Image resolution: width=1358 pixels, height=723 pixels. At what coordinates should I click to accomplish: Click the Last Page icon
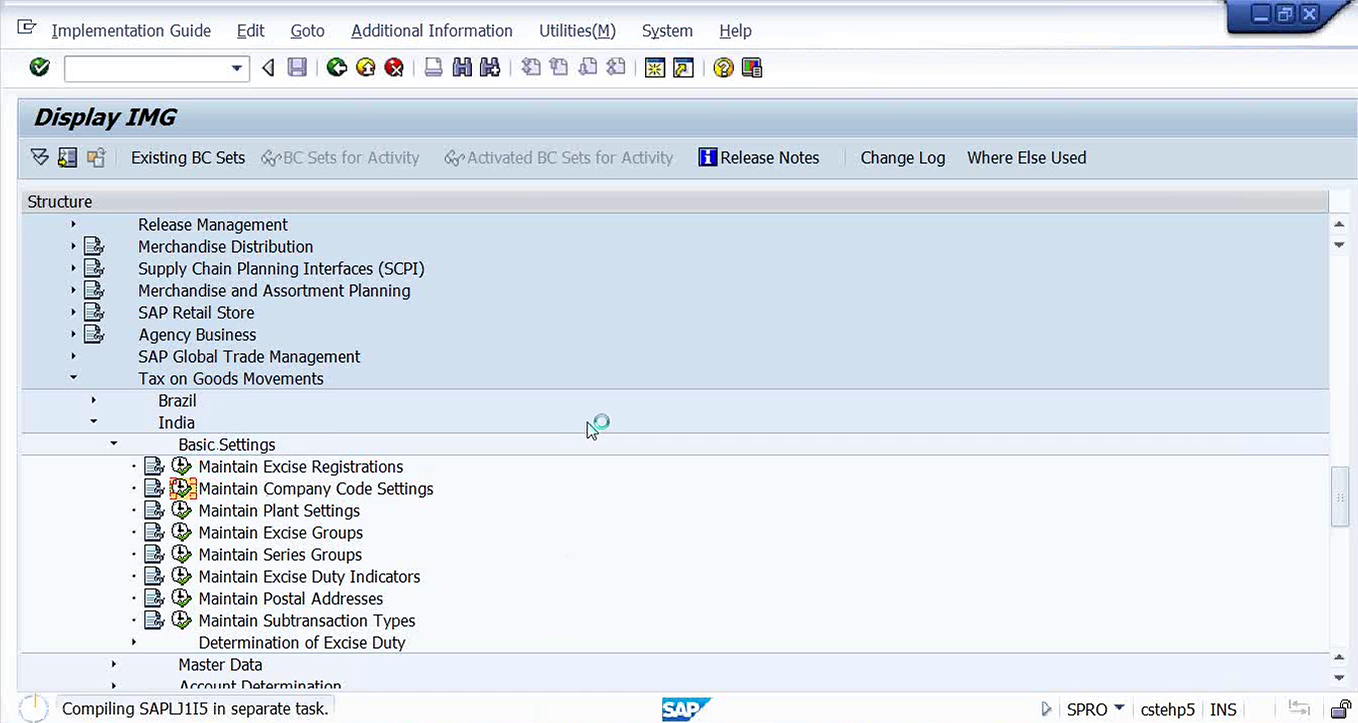[x=616, y=68]
